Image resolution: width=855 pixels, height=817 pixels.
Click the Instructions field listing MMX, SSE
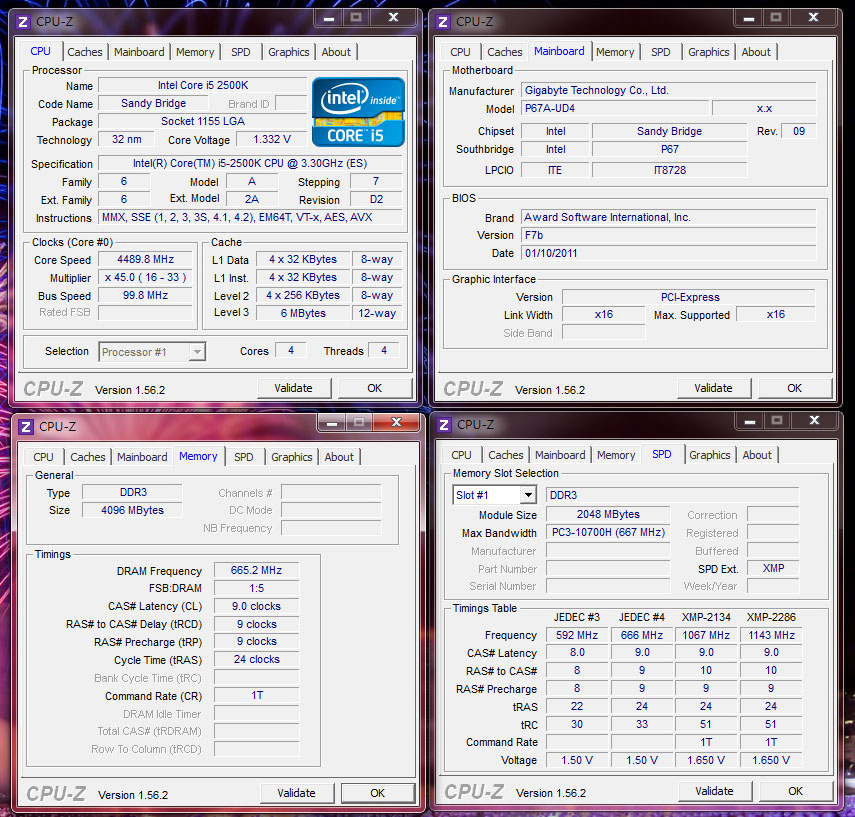(251, 217)
